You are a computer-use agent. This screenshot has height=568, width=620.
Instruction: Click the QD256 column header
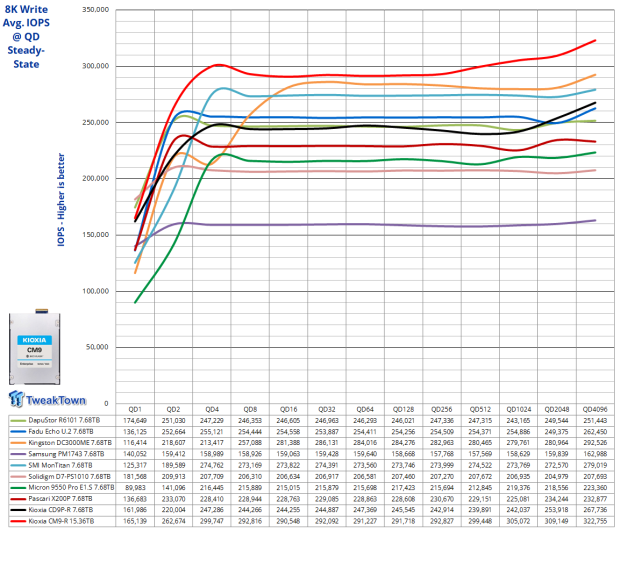pos(442,409)
